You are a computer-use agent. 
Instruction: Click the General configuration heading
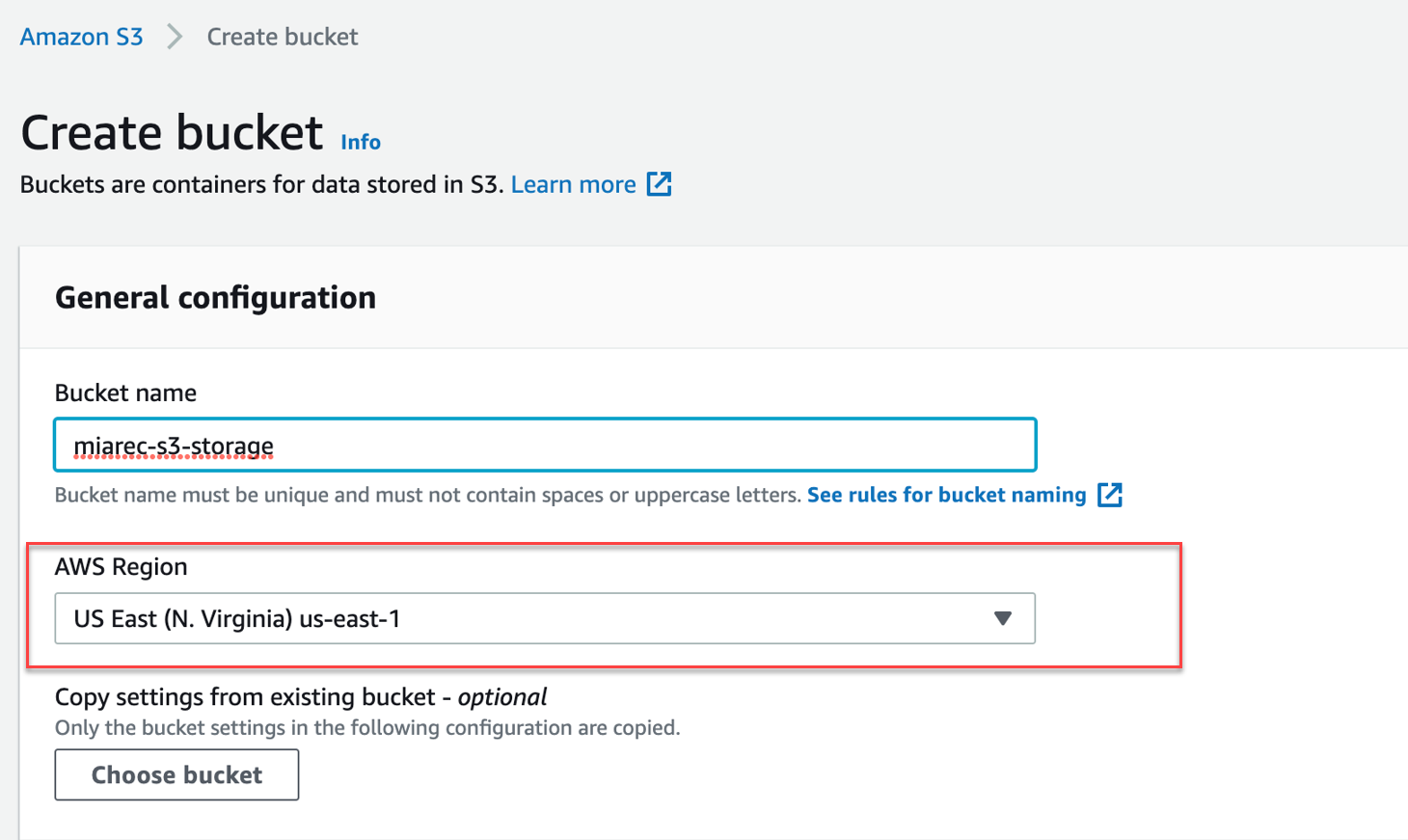tap(215, 297)
